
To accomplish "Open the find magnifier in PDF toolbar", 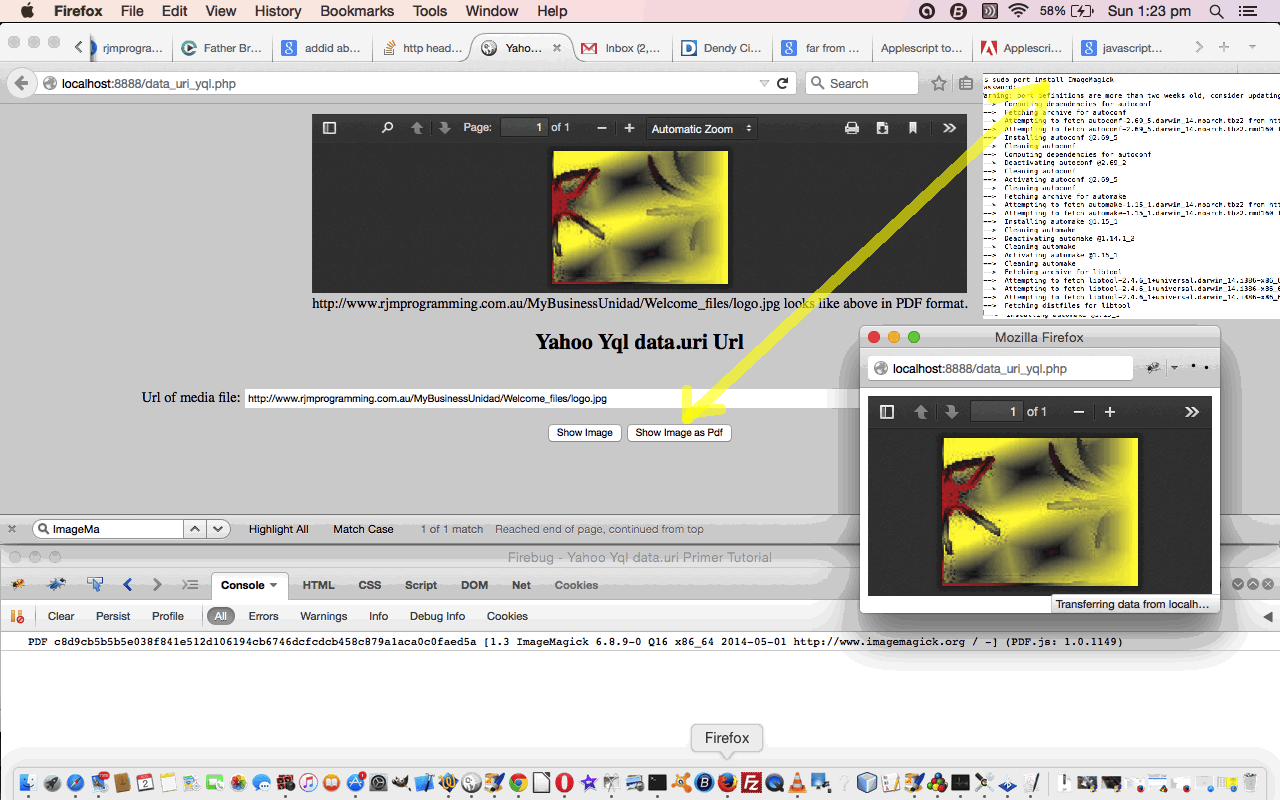I will click(x=387, y=128).
